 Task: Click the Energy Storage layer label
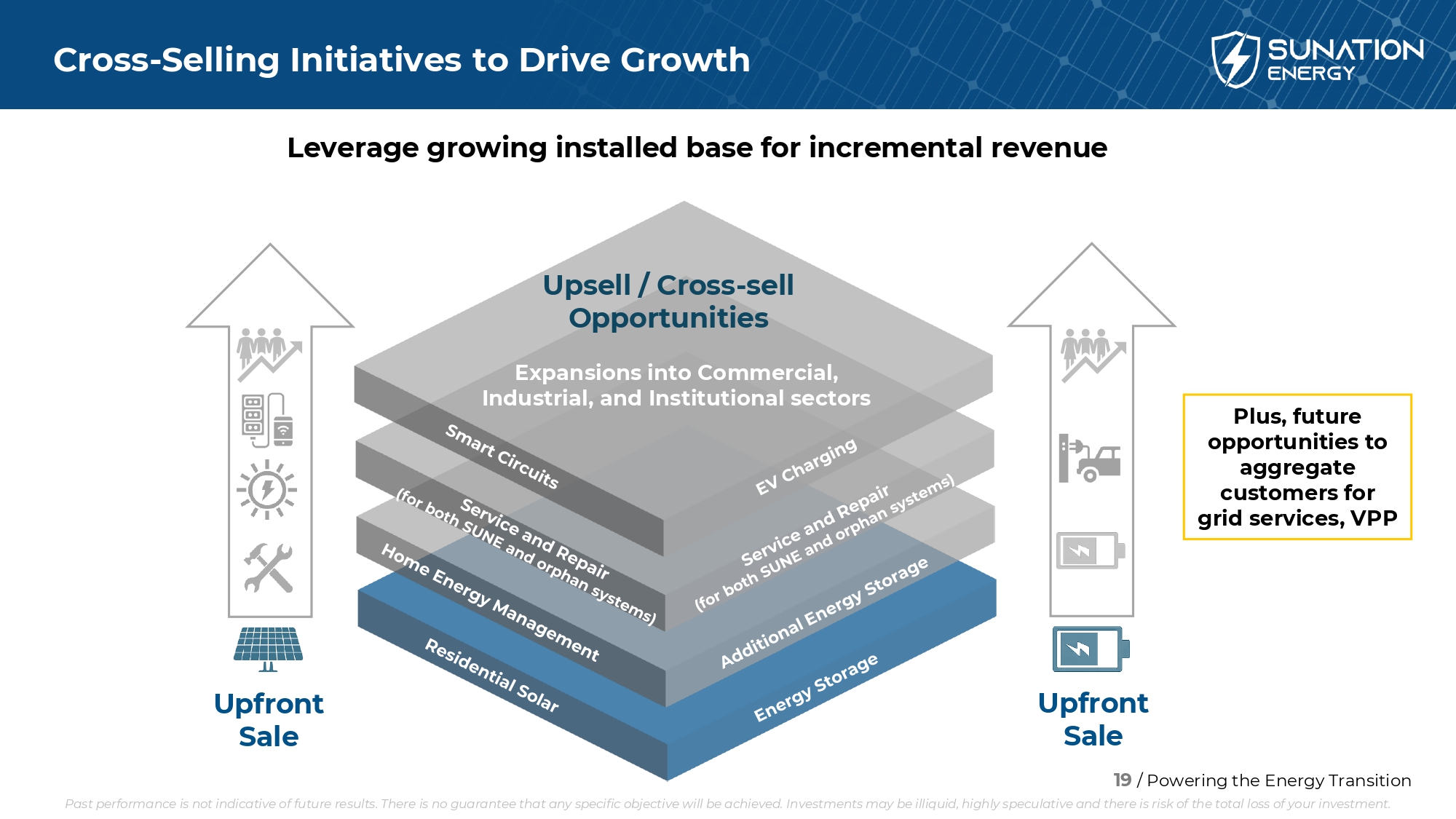pyautogui.click(x=815, y=688)
